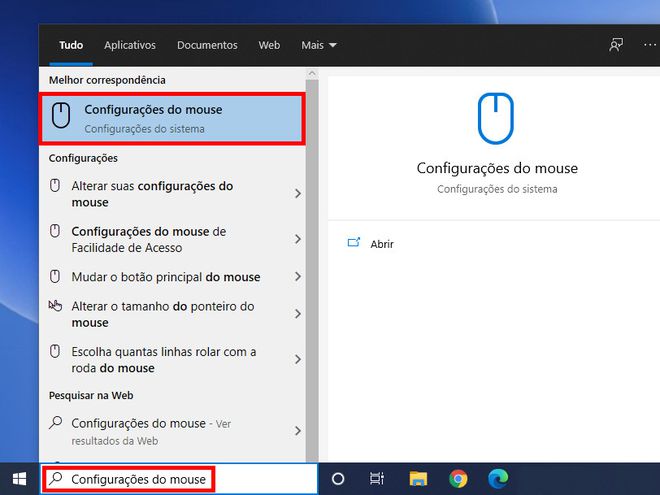
Task: Click Melhor correspondência heading
Action: (x=107, y=80)
